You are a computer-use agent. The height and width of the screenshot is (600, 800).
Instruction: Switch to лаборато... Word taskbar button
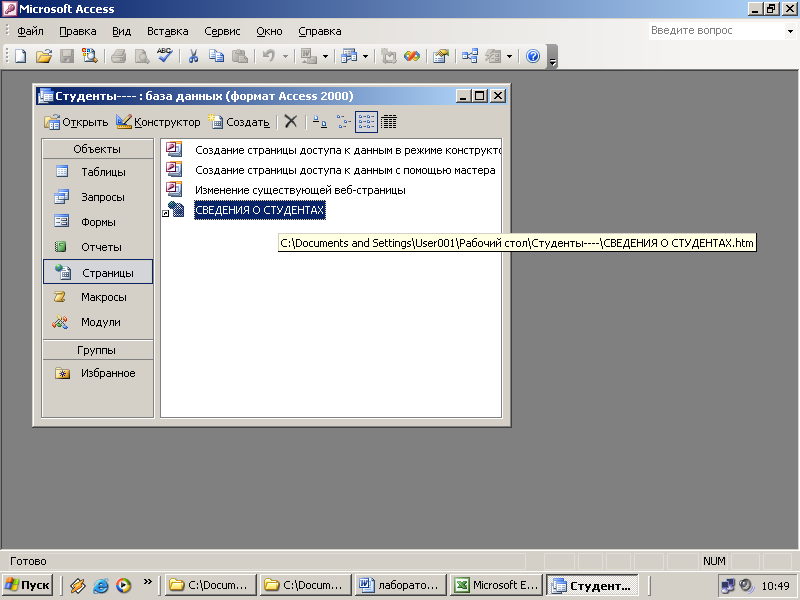tap(399, 585)
